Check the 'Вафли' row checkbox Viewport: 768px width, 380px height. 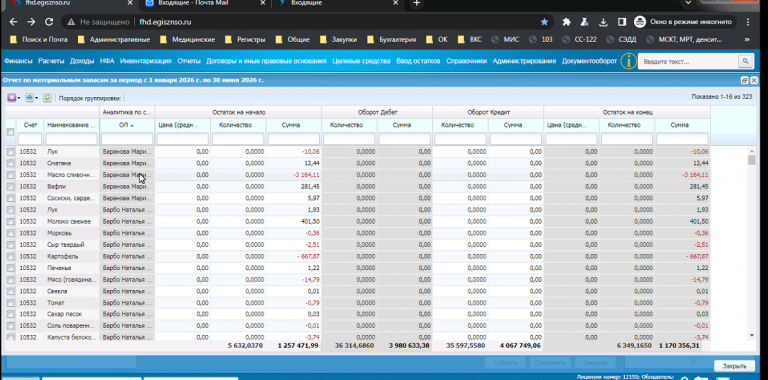point(10,187)
